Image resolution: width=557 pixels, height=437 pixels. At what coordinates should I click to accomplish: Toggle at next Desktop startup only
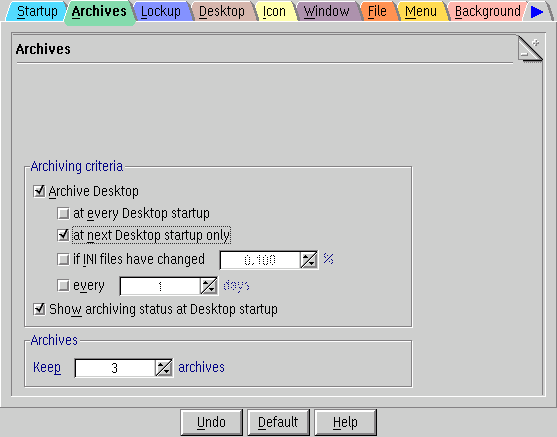click(x=63, y=235)
